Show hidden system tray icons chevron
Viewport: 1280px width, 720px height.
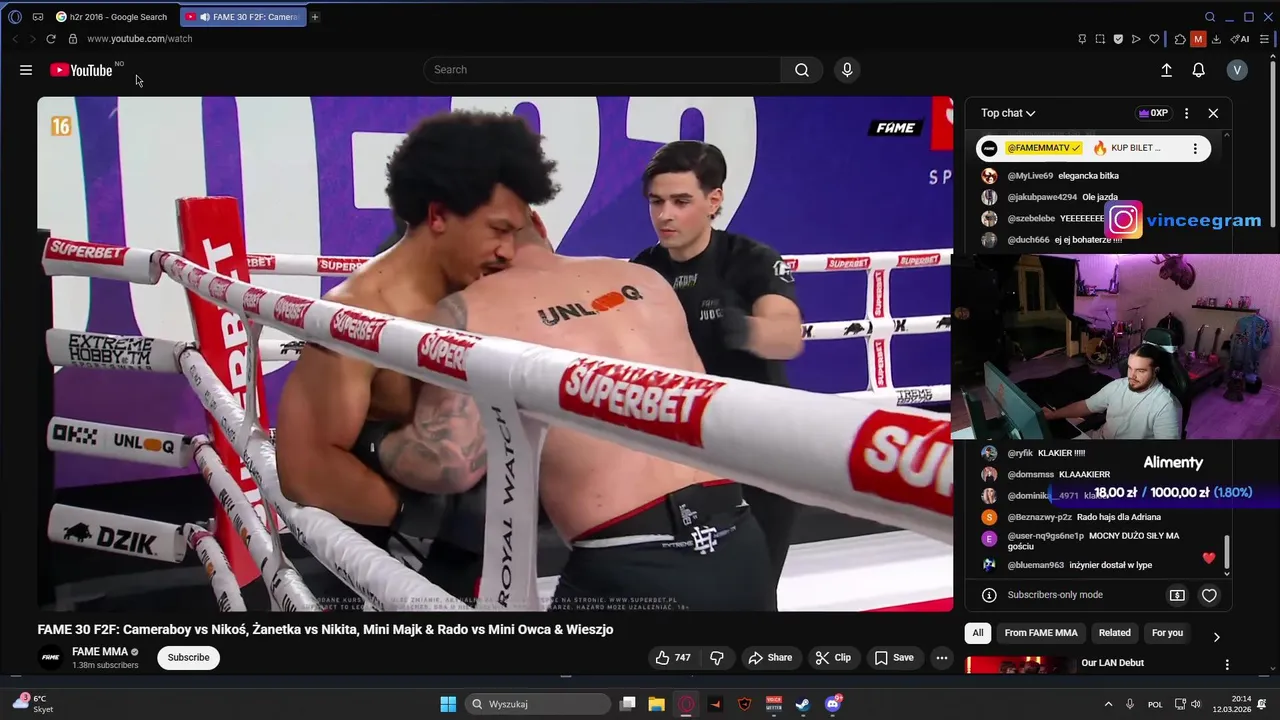pos(1109,704)
